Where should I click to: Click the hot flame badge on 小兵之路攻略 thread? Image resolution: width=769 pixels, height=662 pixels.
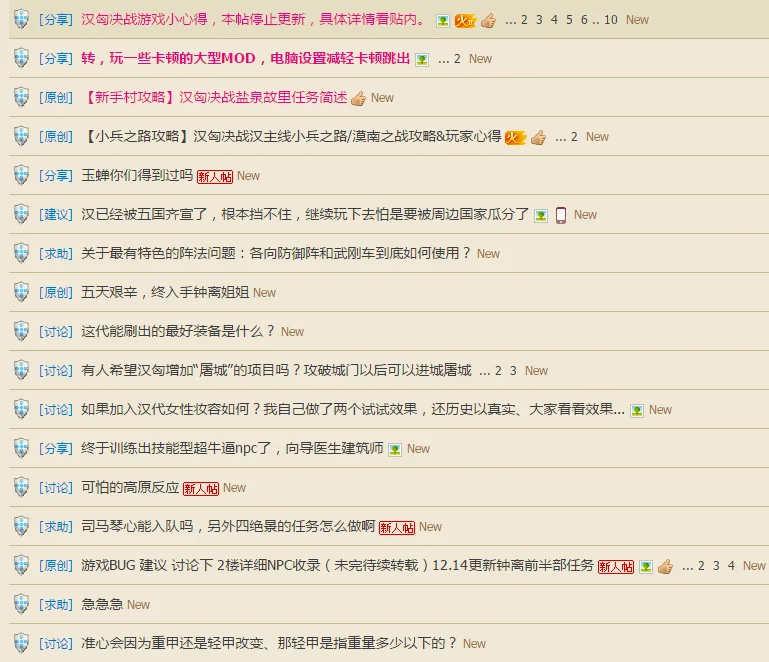click(515, 137)
